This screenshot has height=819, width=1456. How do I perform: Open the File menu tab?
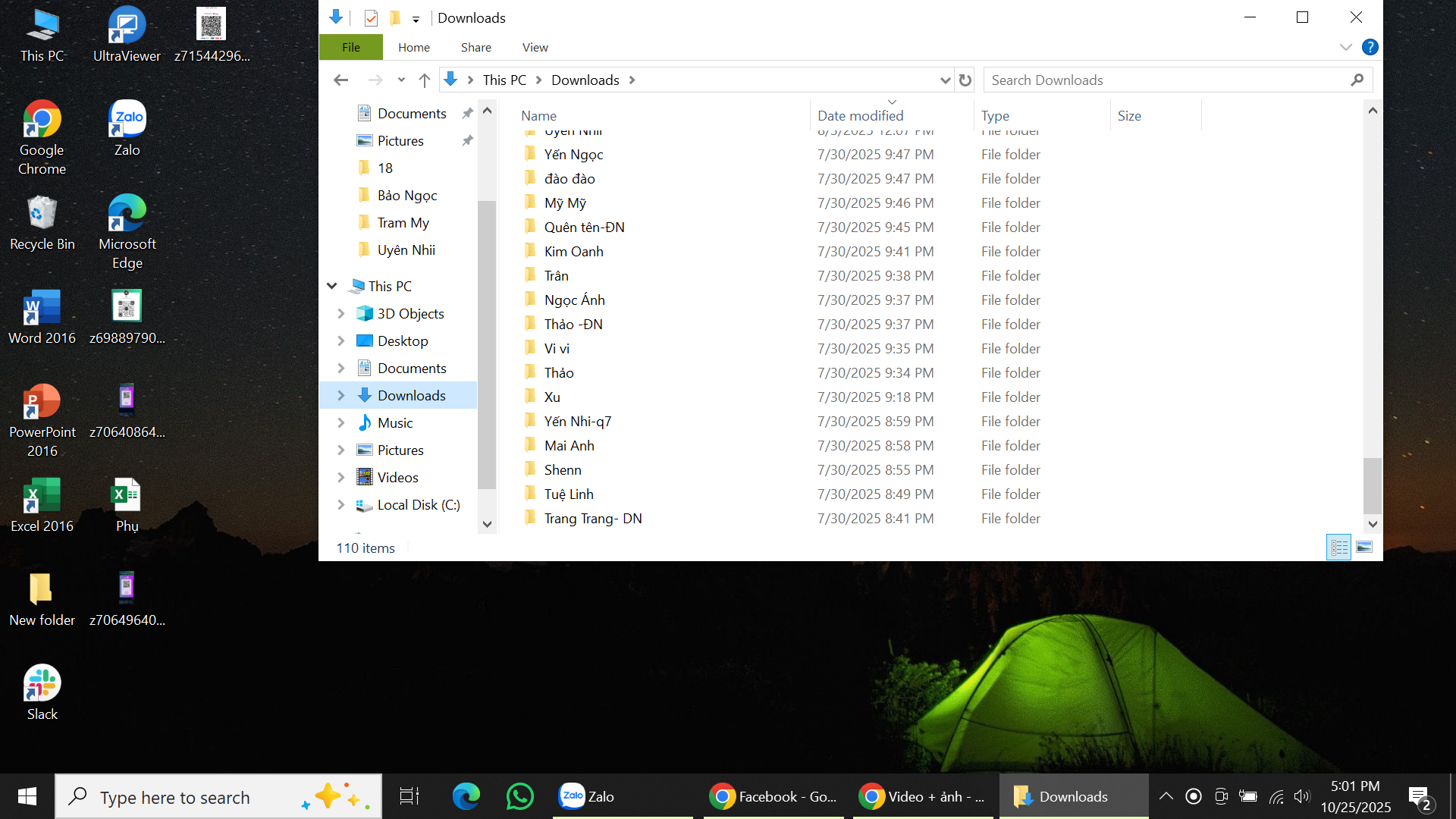[350, 47]
